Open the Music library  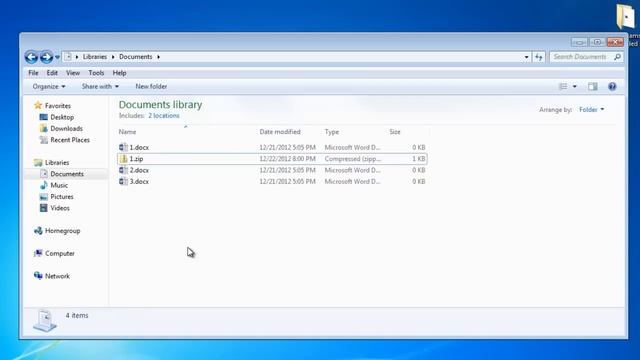[59, 185]
